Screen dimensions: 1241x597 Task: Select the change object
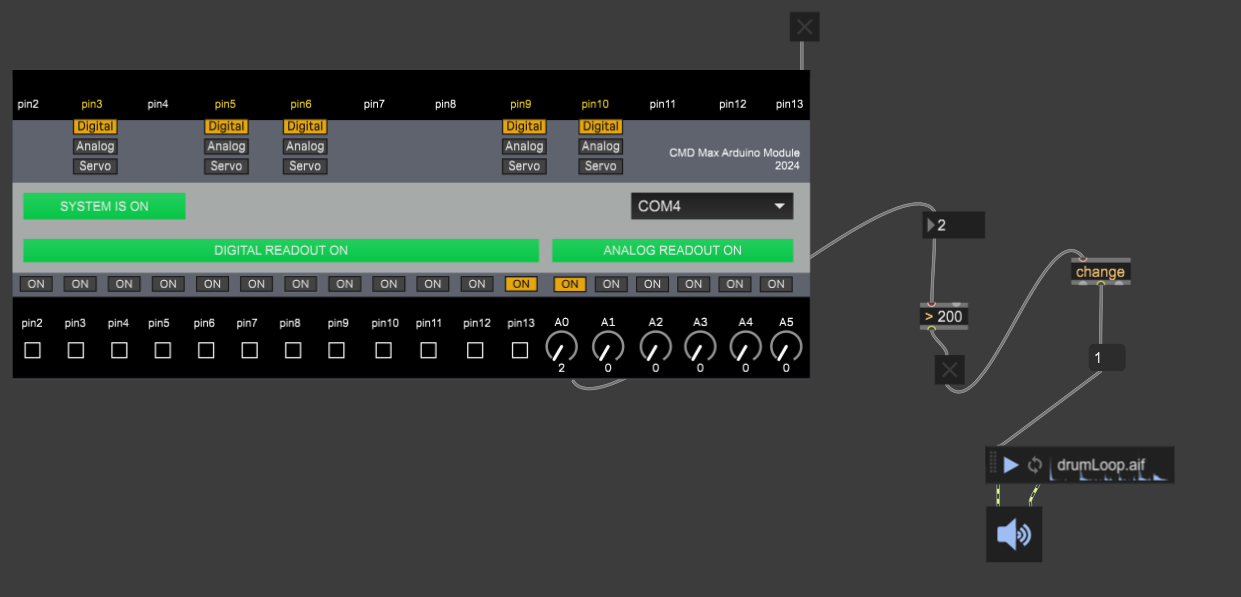[x=1100, y=272]
